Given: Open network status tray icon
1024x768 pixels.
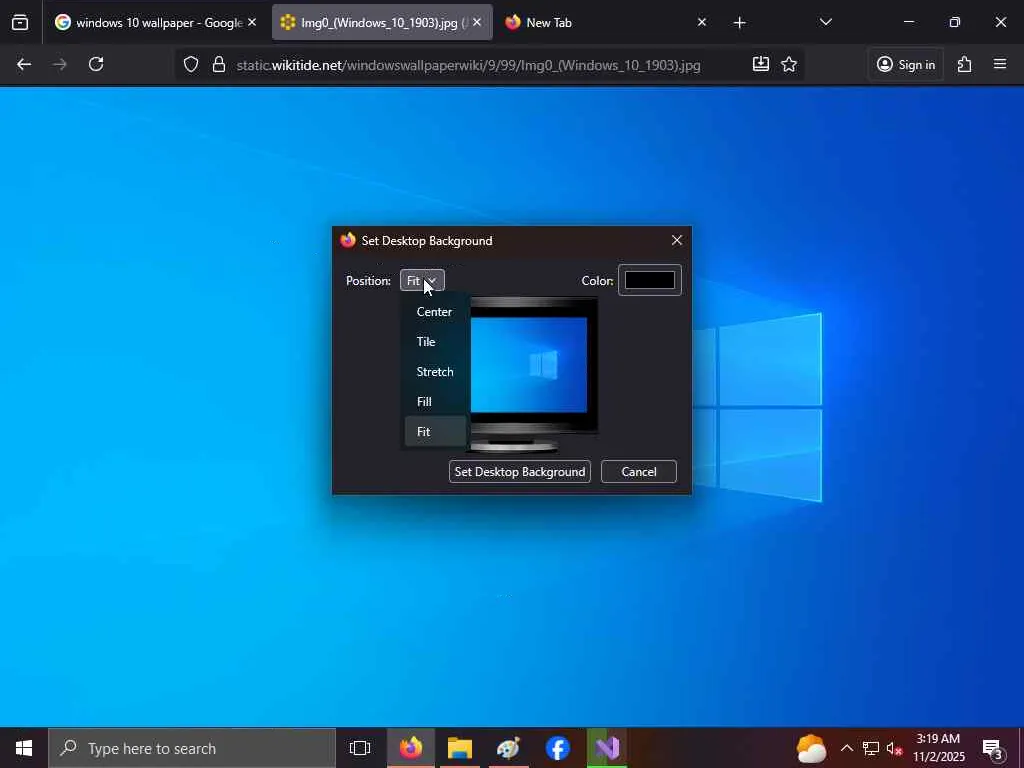Looking at the screenshot, I should coord(871,748).
